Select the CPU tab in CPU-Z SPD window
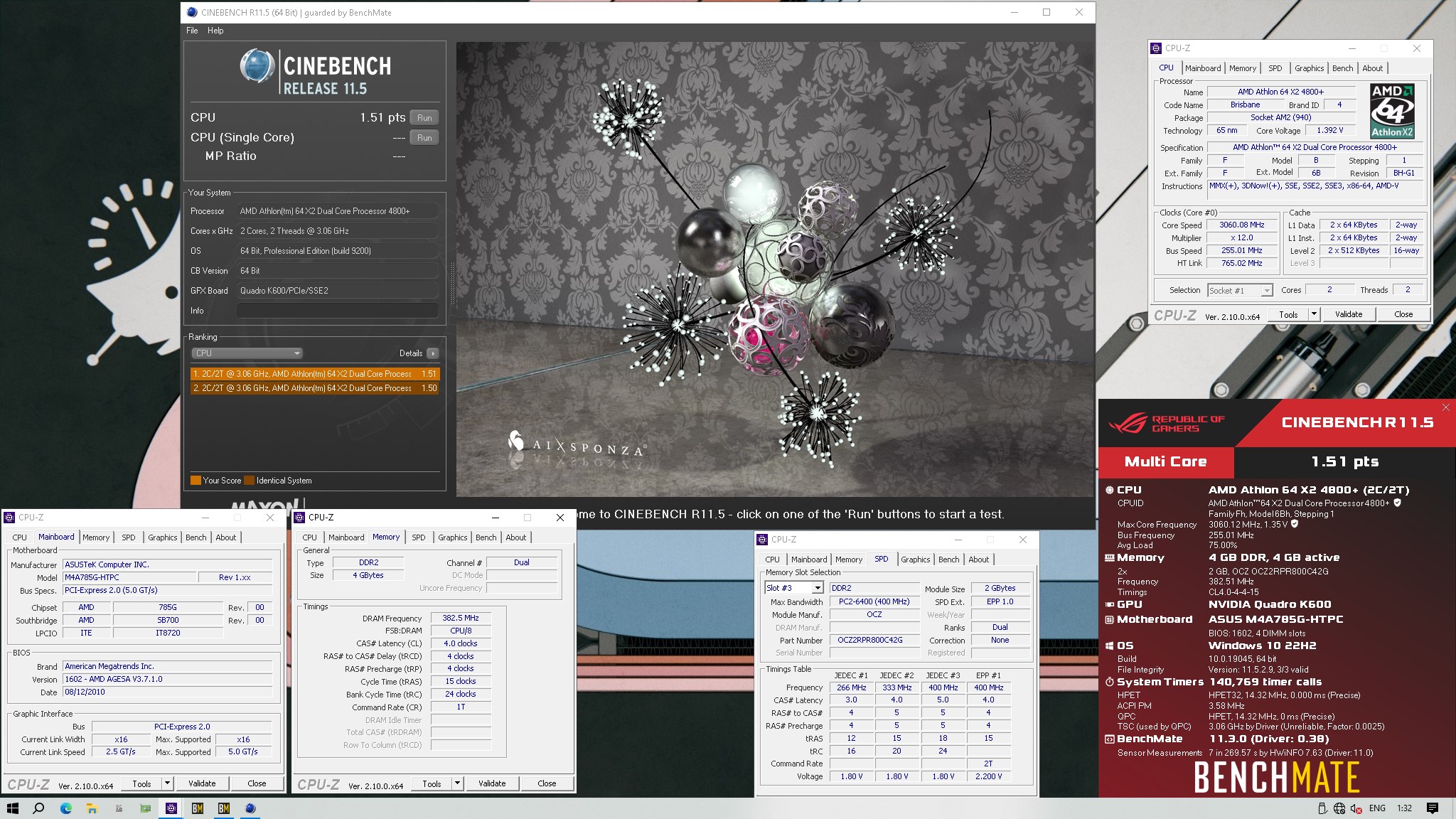Image resolution: width=1456 pixels, height=819 pixels. click(773, 560)
